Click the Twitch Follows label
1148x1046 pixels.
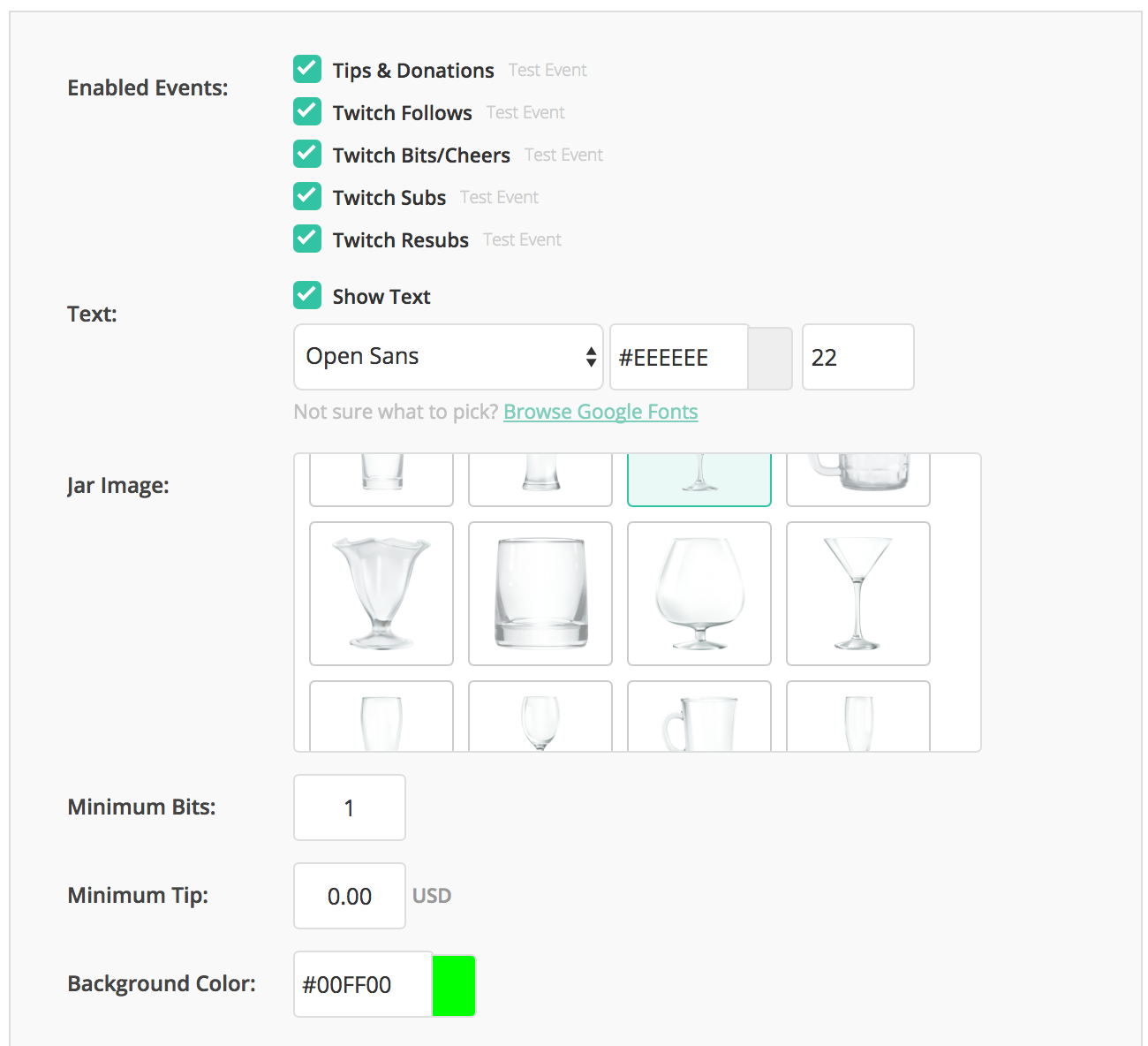pyautogui.click(x=403, y=113)
